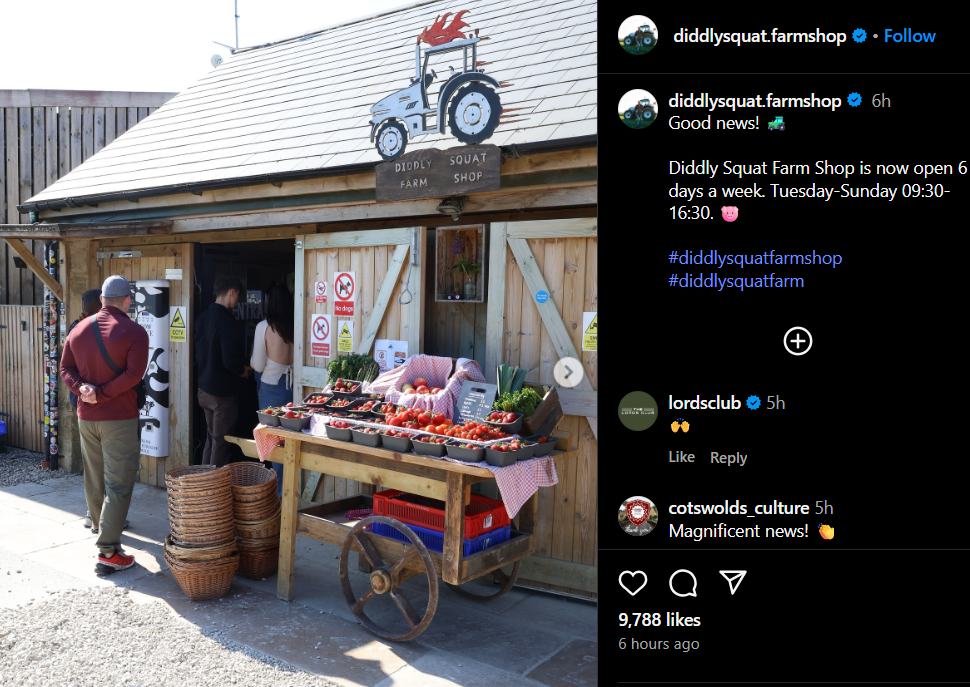Screen dimensions: 970x687
Task: Open diddlysquat.farmshop header profile picture
Action: (638, 35)
